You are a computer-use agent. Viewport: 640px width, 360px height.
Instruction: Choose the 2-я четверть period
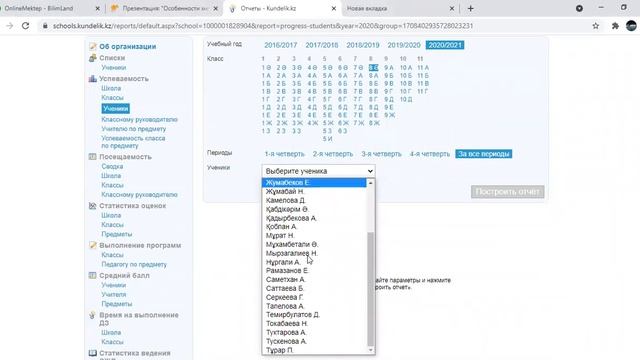pos(333,154)
